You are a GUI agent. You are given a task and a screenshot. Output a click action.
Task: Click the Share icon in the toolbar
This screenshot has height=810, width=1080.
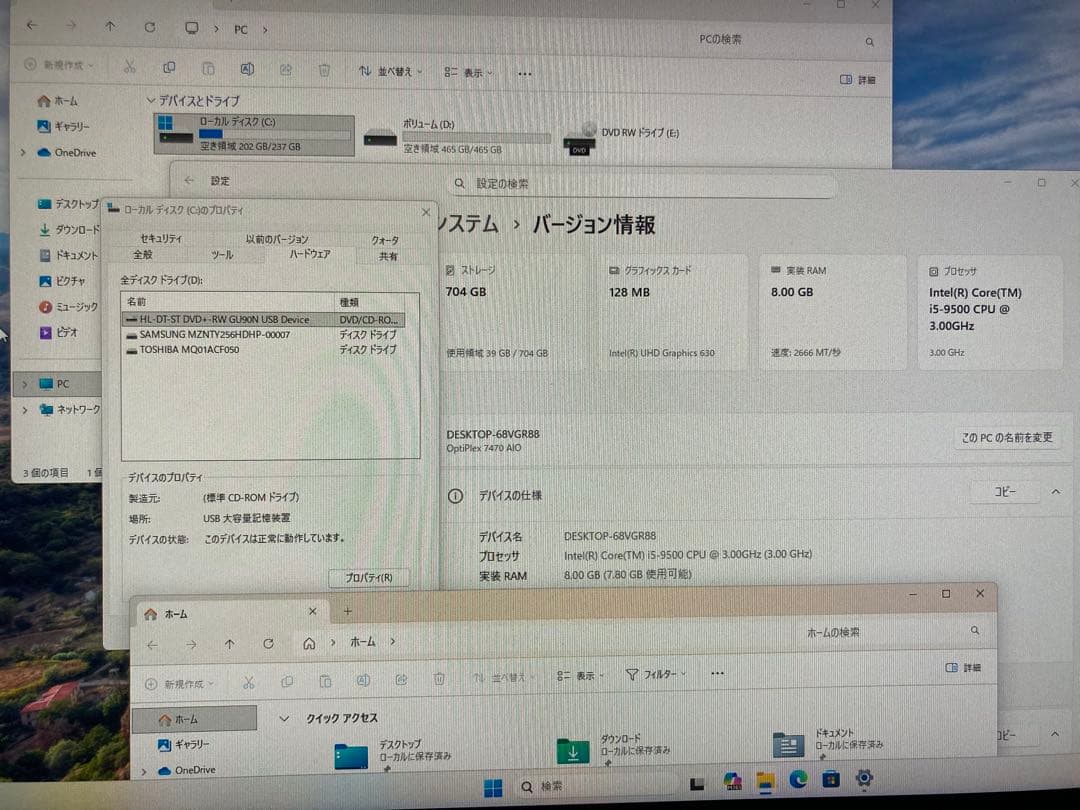(x=286, y=71)
